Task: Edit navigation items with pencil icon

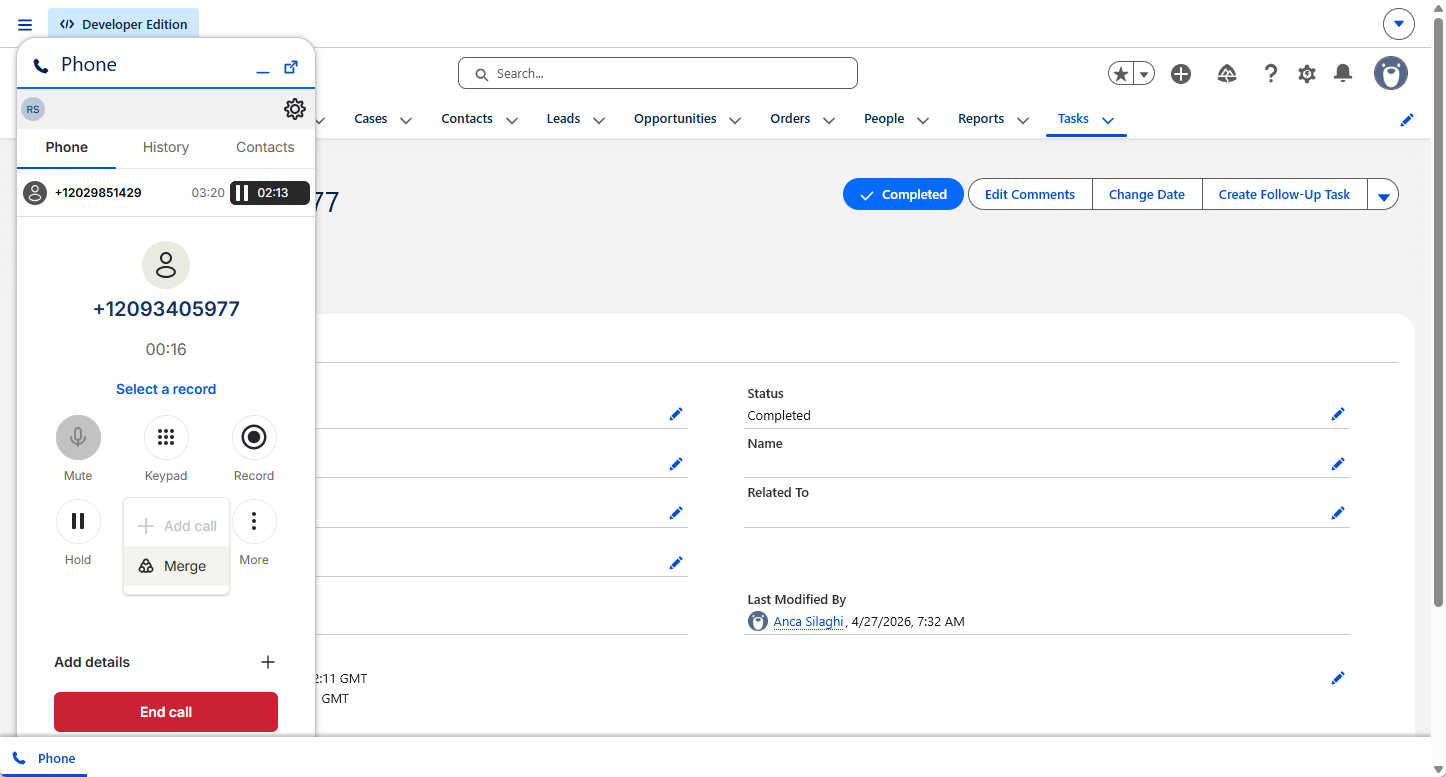Action: pos(1407,120)
